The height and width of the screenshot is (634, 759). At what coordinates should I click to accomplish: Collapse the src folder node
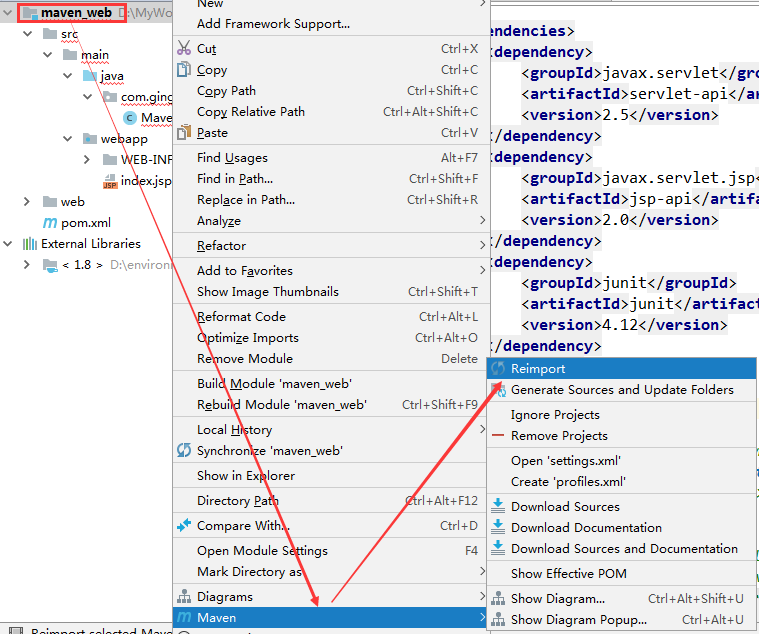28,34
